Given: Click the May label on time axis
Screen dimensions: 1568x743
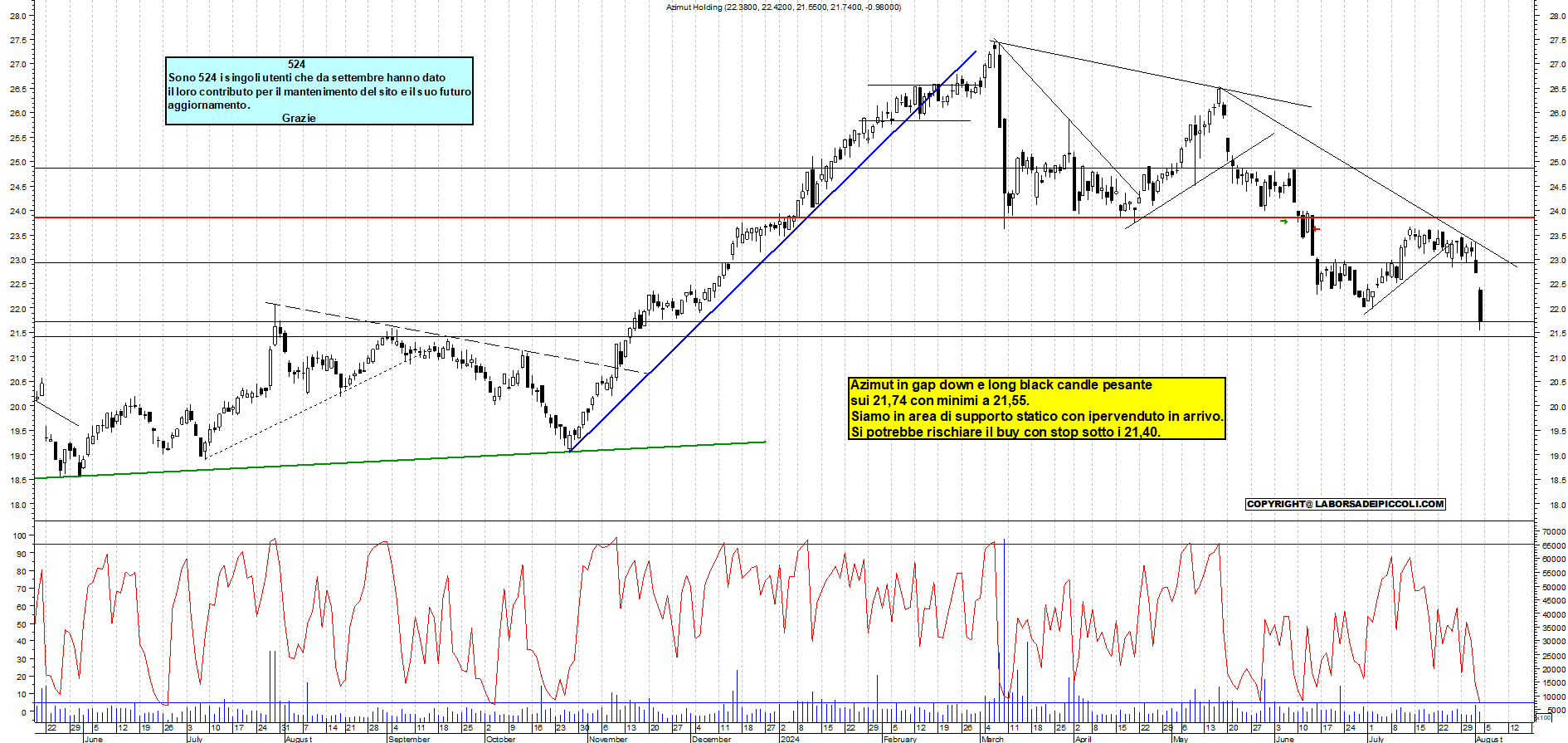Looking at the screenshot, I should click(x=1181, y=739).
